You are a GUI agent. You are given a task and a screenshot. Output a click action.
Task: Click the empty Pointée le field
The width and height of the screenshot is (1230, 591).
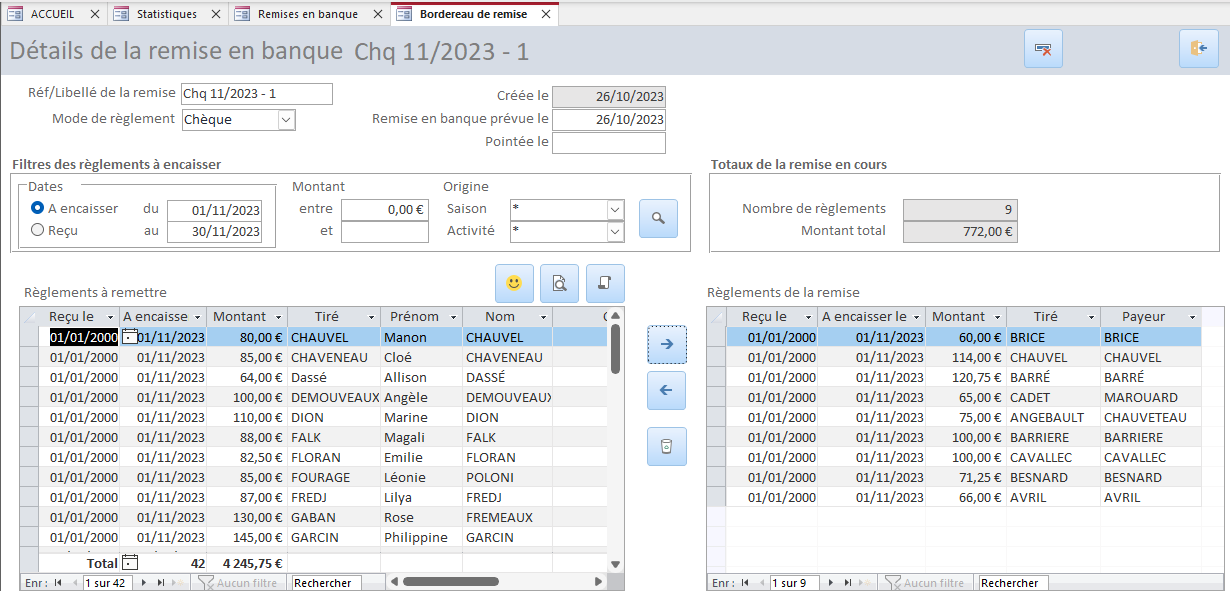(609, 143)
